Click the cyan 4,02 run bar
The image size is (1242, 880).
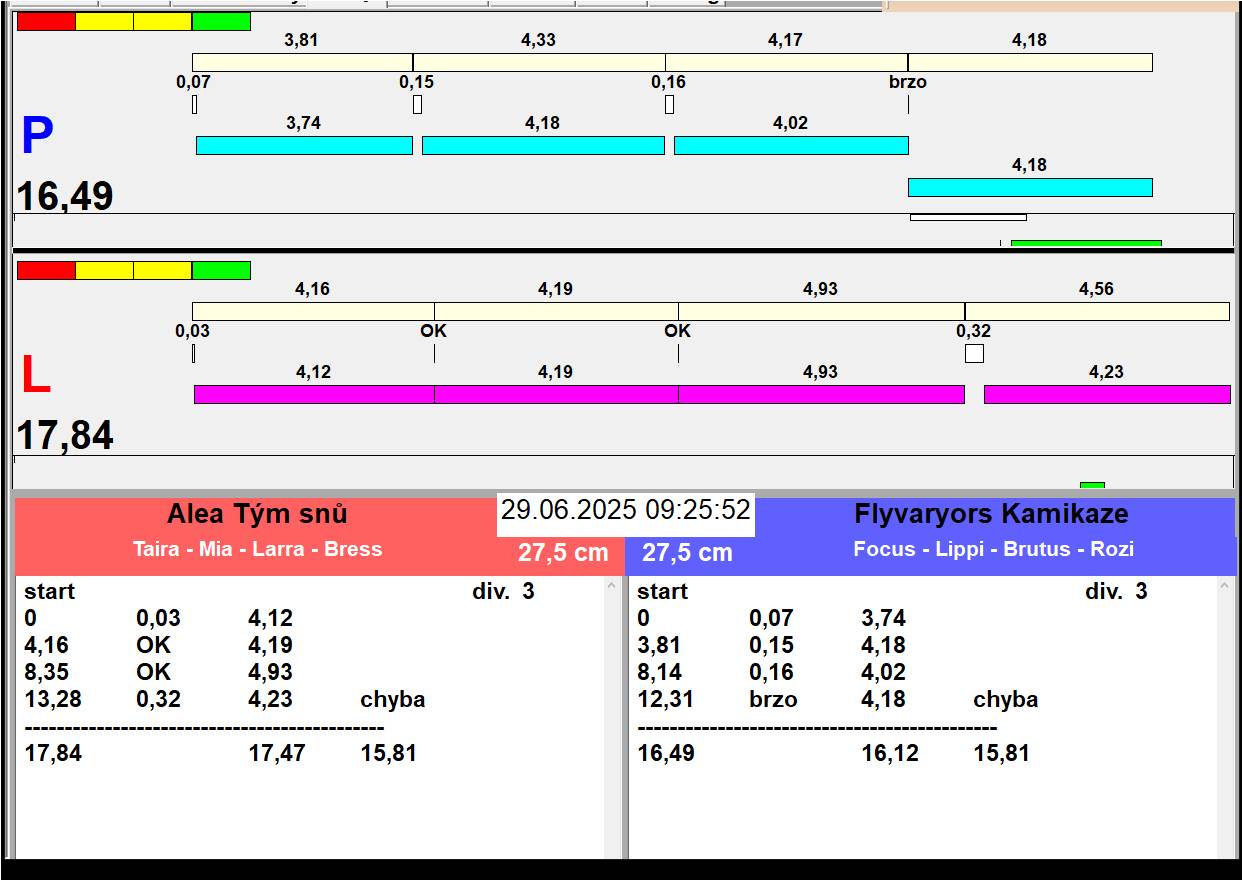[791, 146]
